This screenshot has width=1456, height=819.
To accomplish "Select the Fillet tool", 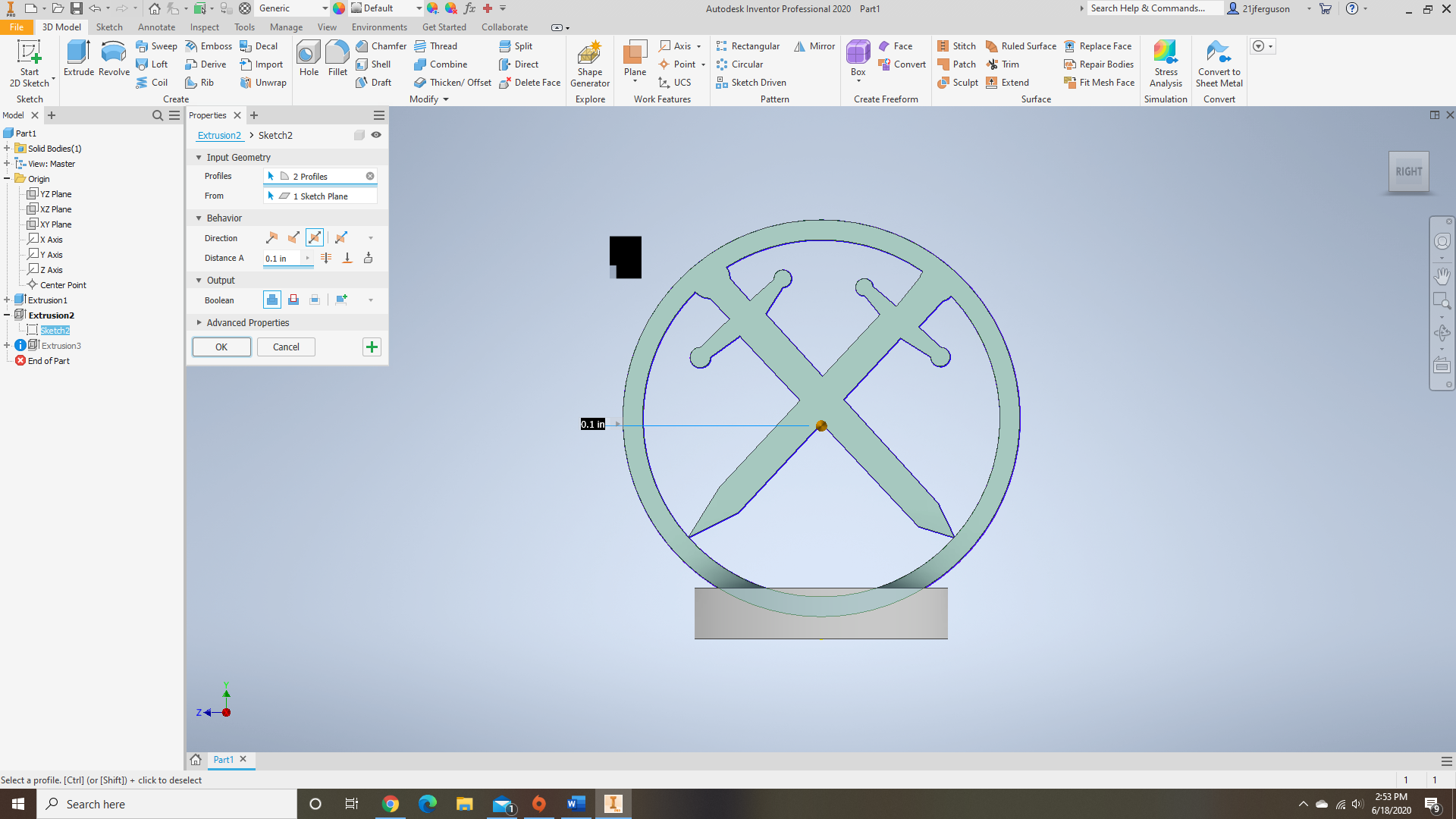I will pos(337,58).
